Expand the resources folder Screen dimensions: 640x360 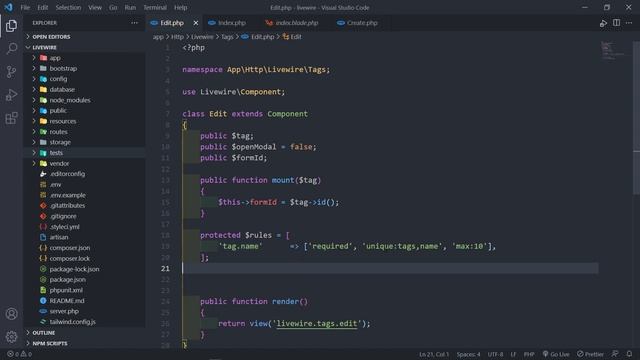[x=85, y=121]
